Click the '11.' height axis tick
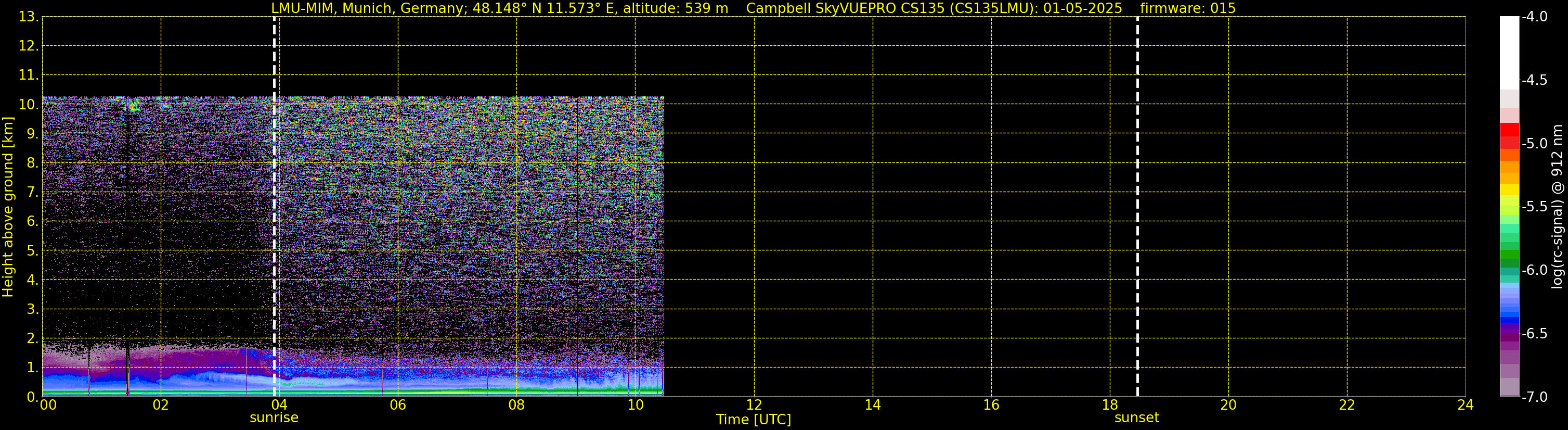1568x430 pixels. 28,75
